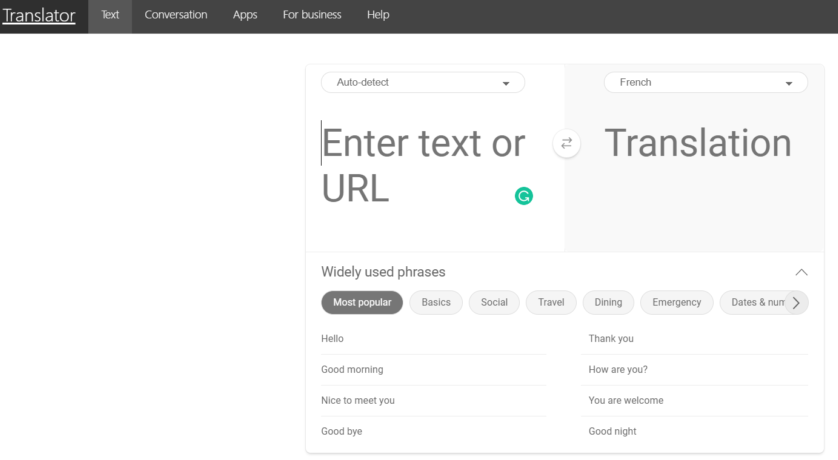The image size is (838, 460).
Task: Click the Translation output area
Action: 697,143
